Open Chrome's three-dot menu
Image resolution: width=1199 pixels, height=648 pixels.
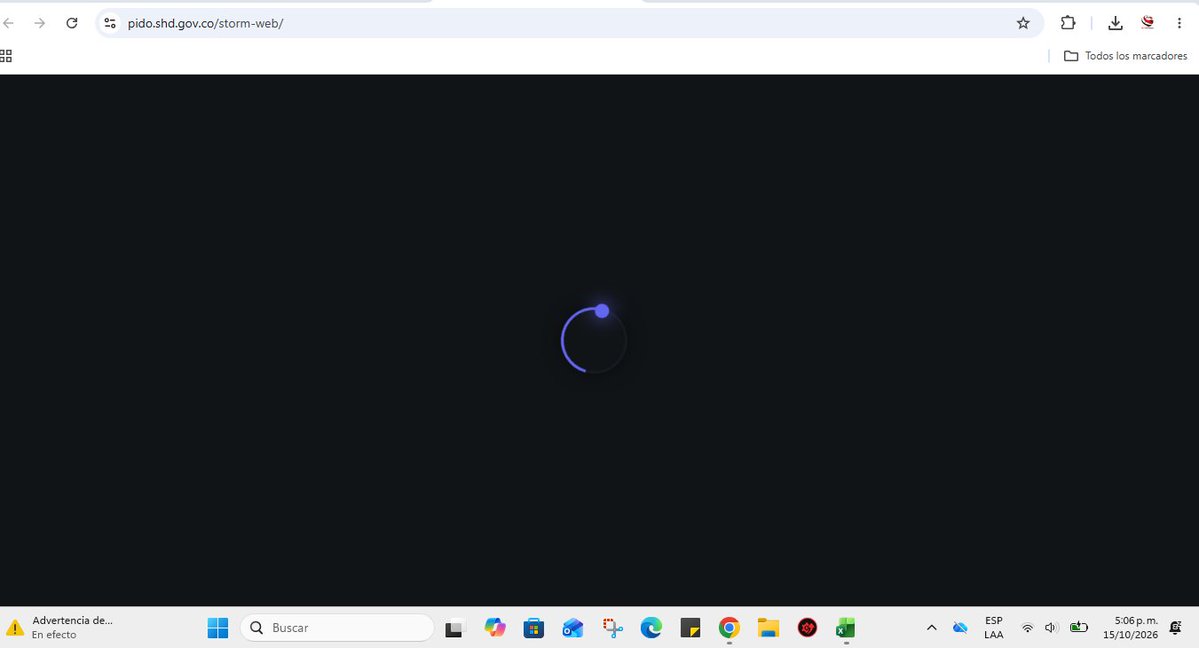point(1179,23)
